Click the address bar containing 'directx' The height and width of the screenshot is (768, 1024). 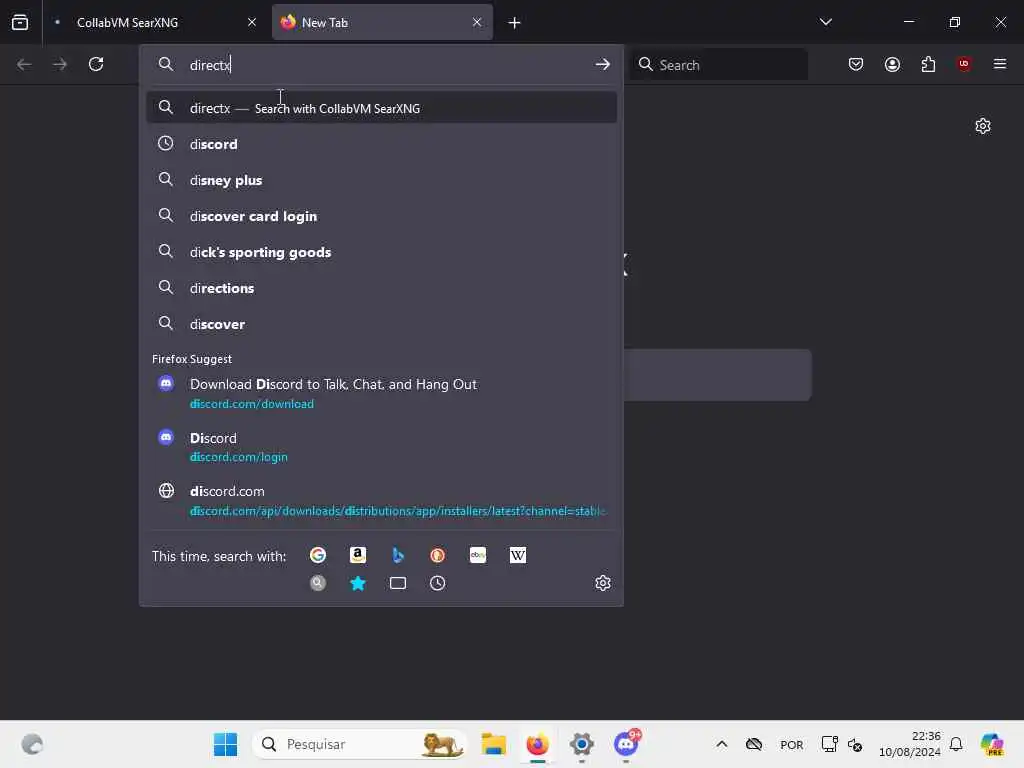[381, 65]
